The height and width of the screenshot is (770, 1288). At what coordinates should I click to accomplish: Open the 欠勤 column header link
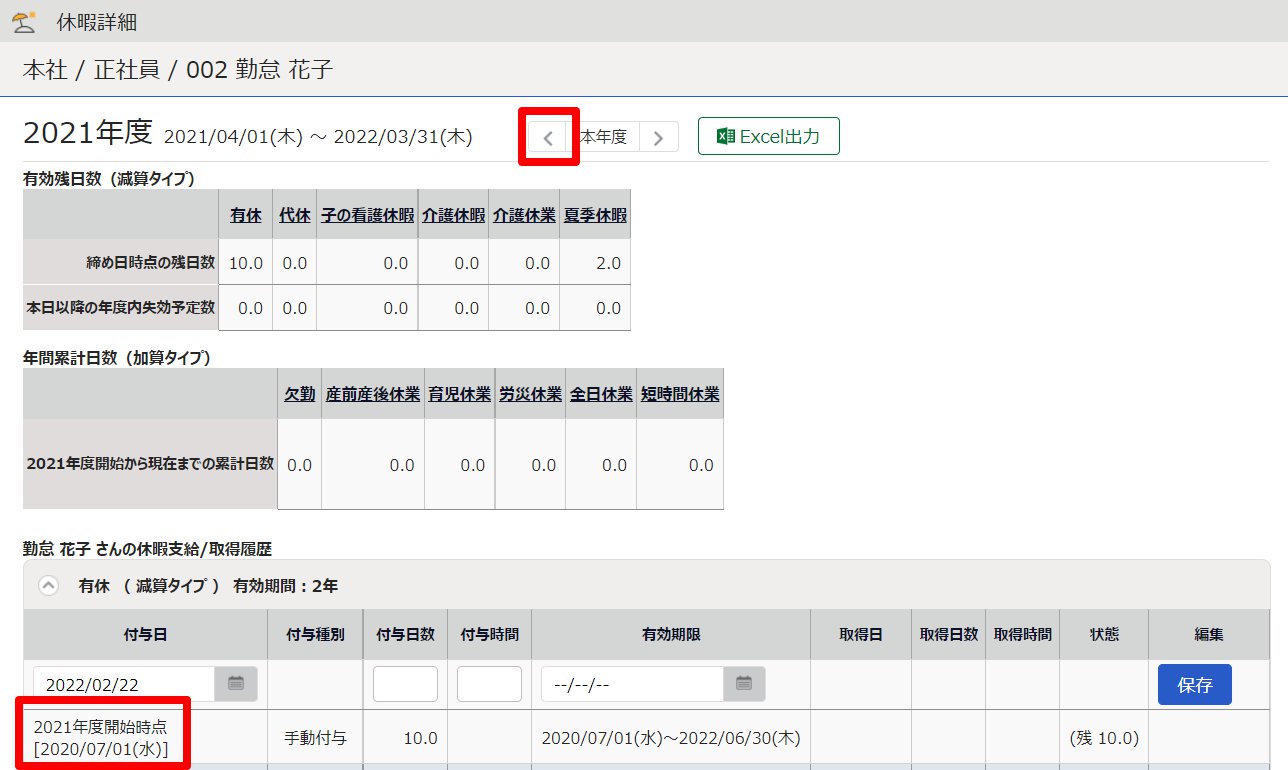pyautogui.click(x=299, y=394)
